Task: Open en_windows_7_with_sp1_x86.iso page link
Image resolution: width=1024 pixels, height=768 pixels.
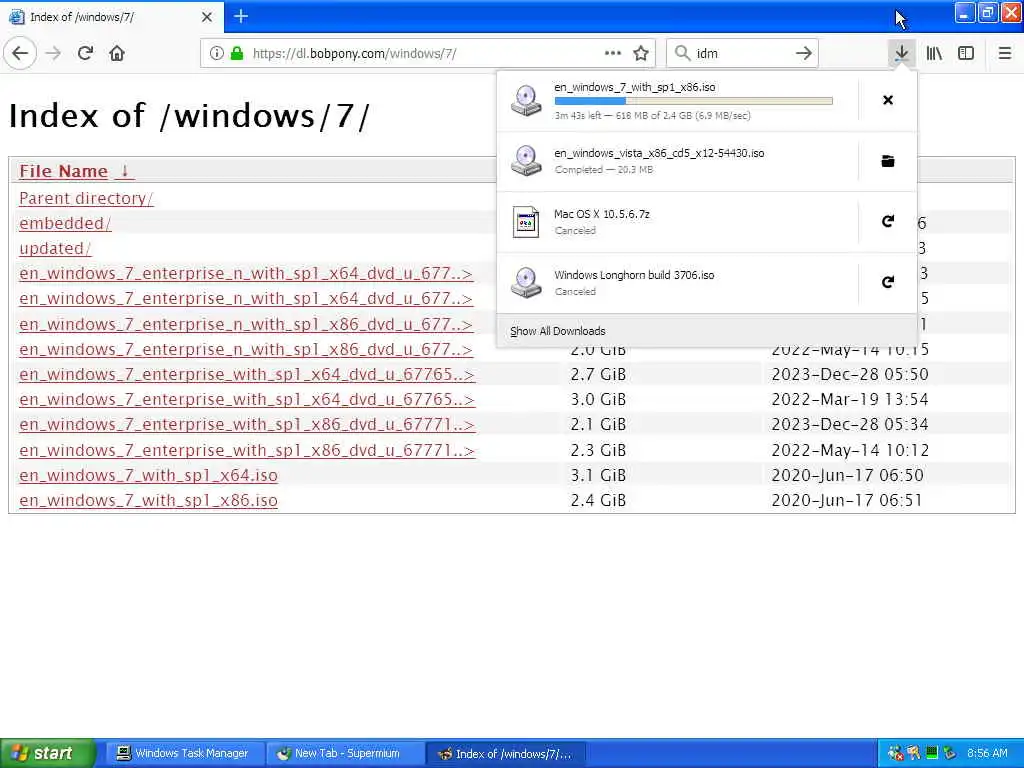Action: tap(148, 500)
